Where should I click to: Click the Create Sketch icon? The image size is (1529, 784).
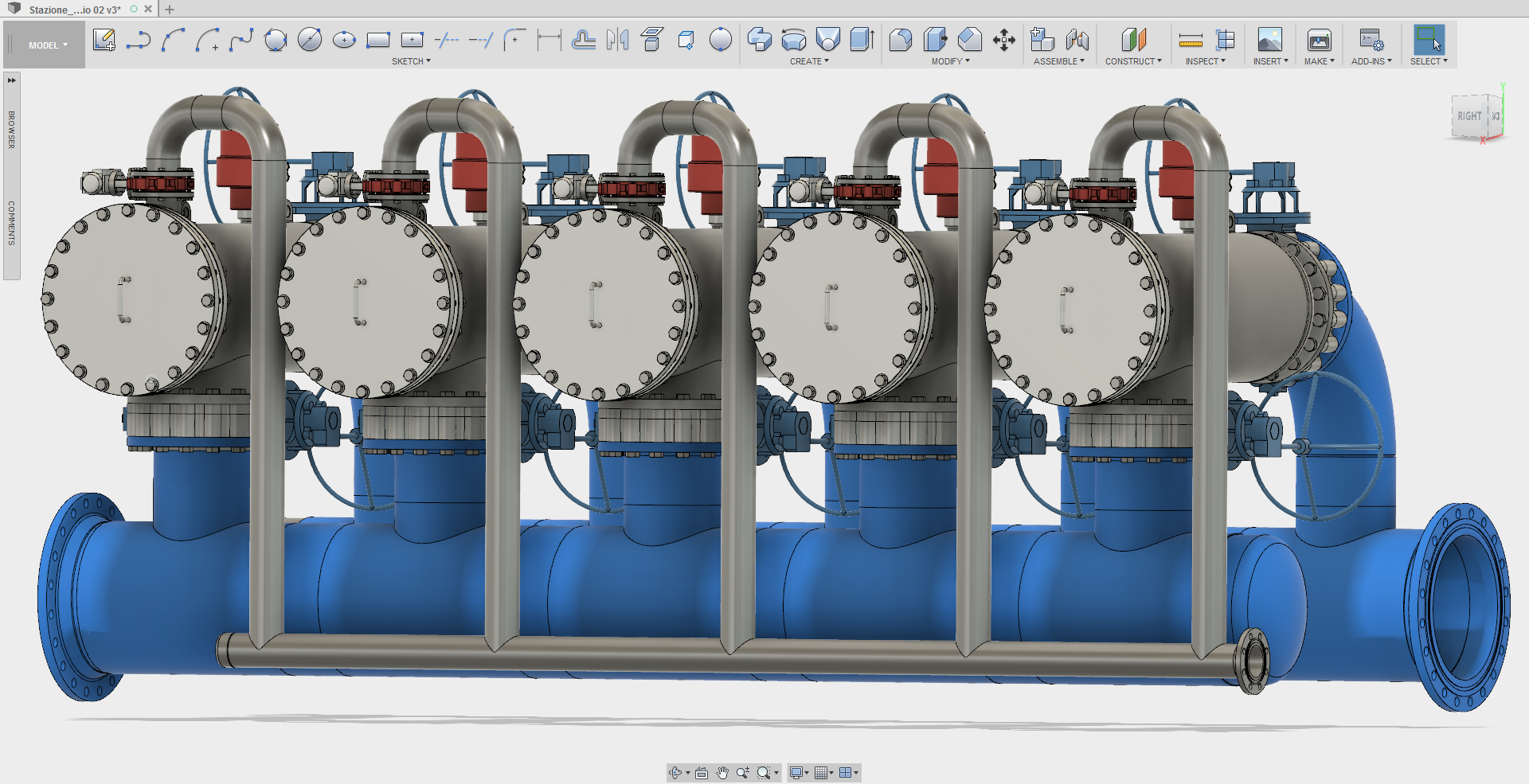click(104, 40)
